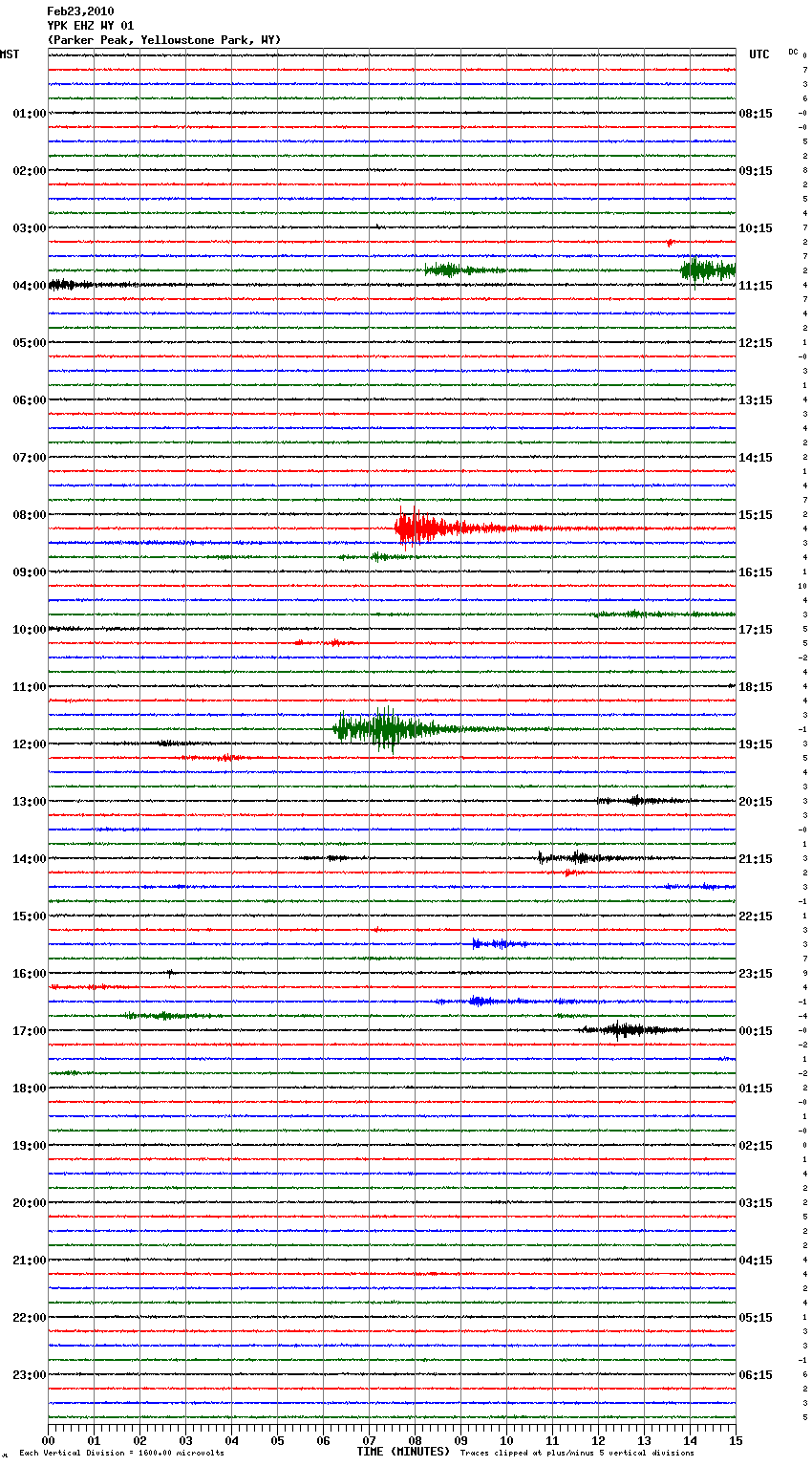The width and height of the screenshot is (812, 1466).
Task: Click the minute 08 tick label on the bottom axis
Action: (415, 1440)
